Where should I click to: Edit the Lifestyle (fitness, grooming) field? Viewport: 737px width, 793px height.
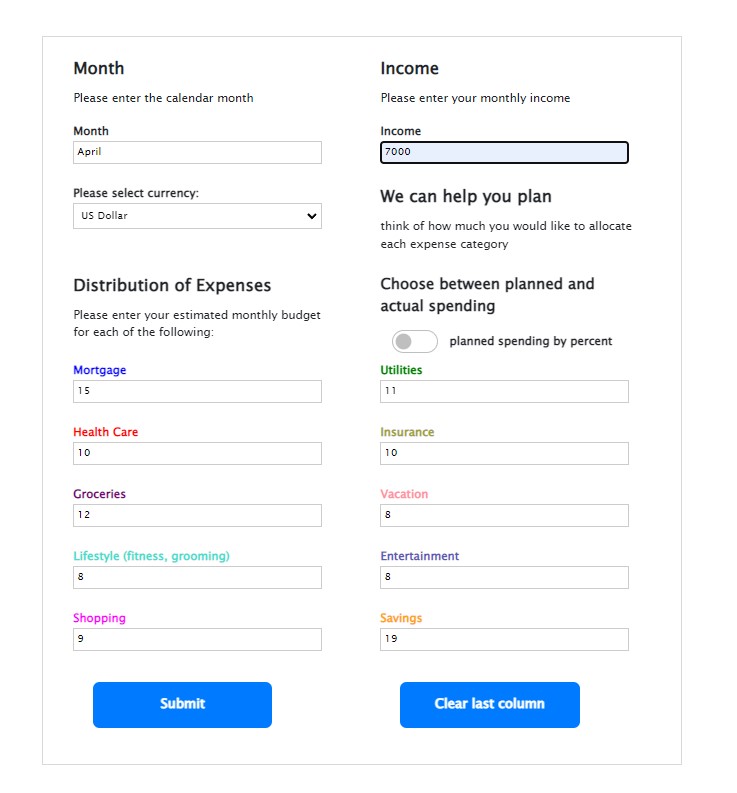[197, 577]
